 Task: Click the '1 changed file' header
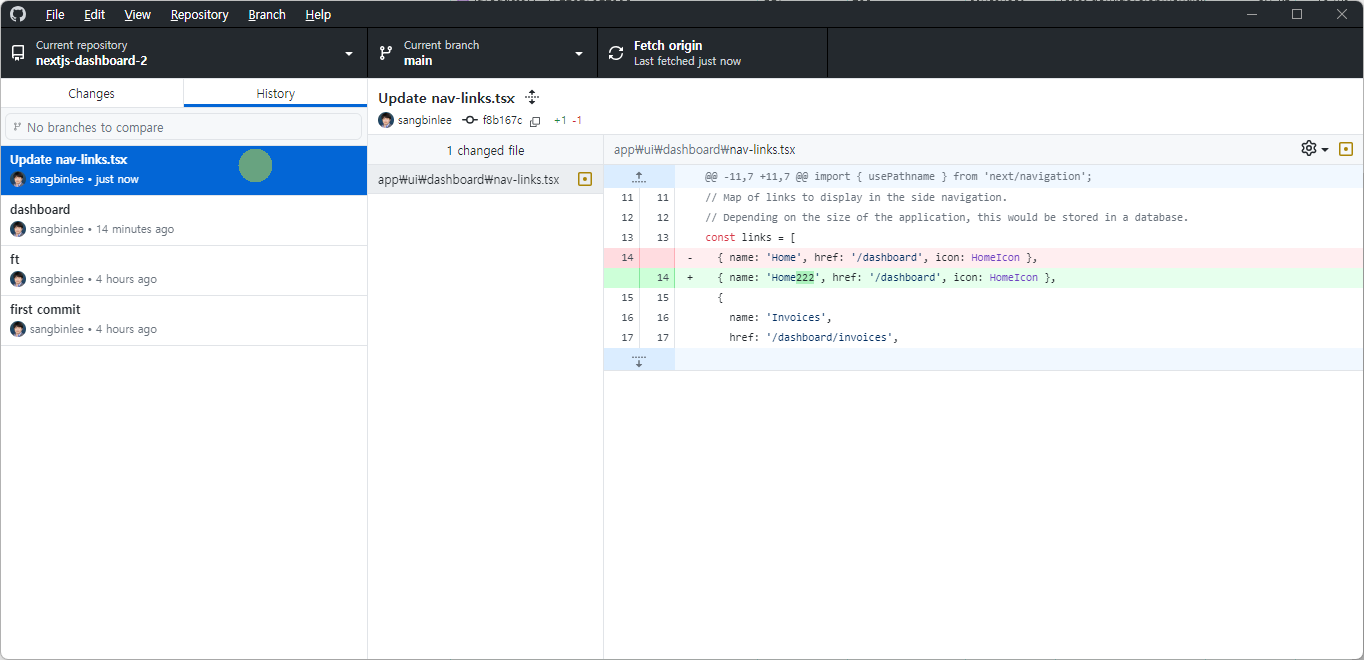click(485, 150)
